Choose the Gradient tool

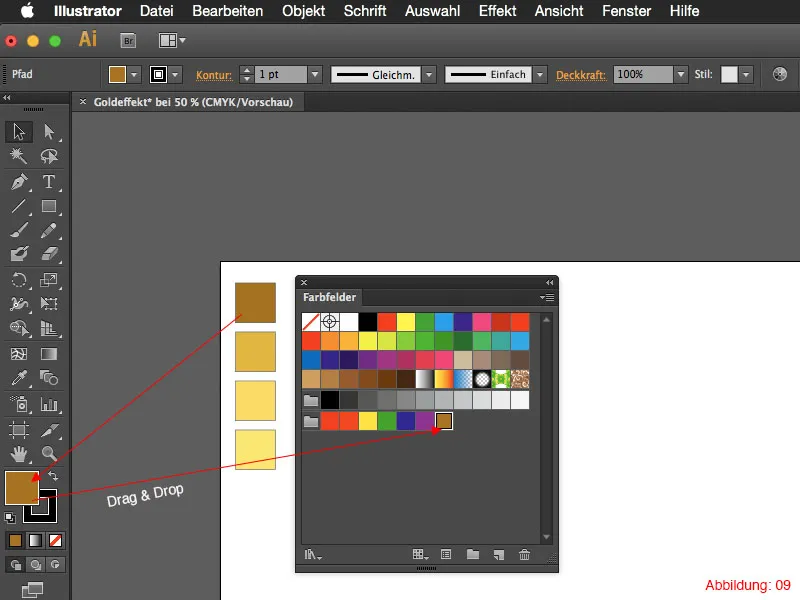[49, 354]
